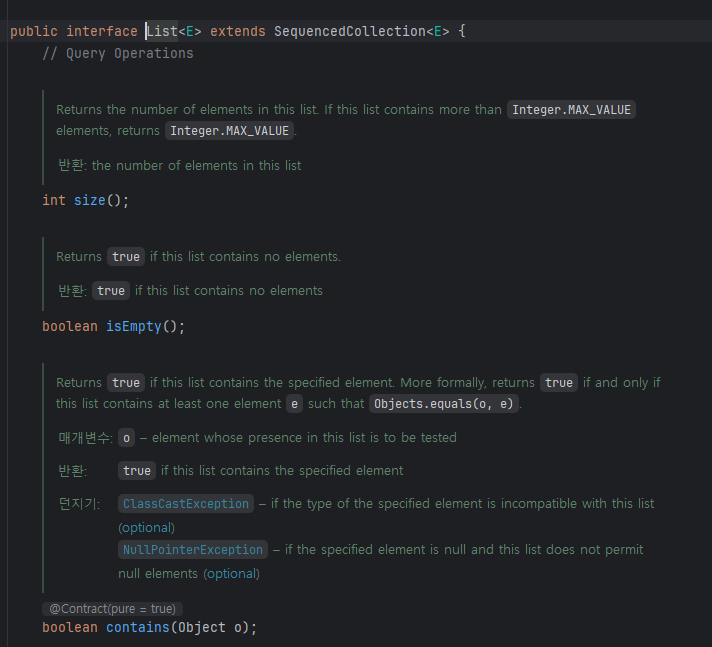The image size is (712, 647).
Task: Click SequencedCollection in the extends clause
Action: pyautogui.click(x=350, y=31)
